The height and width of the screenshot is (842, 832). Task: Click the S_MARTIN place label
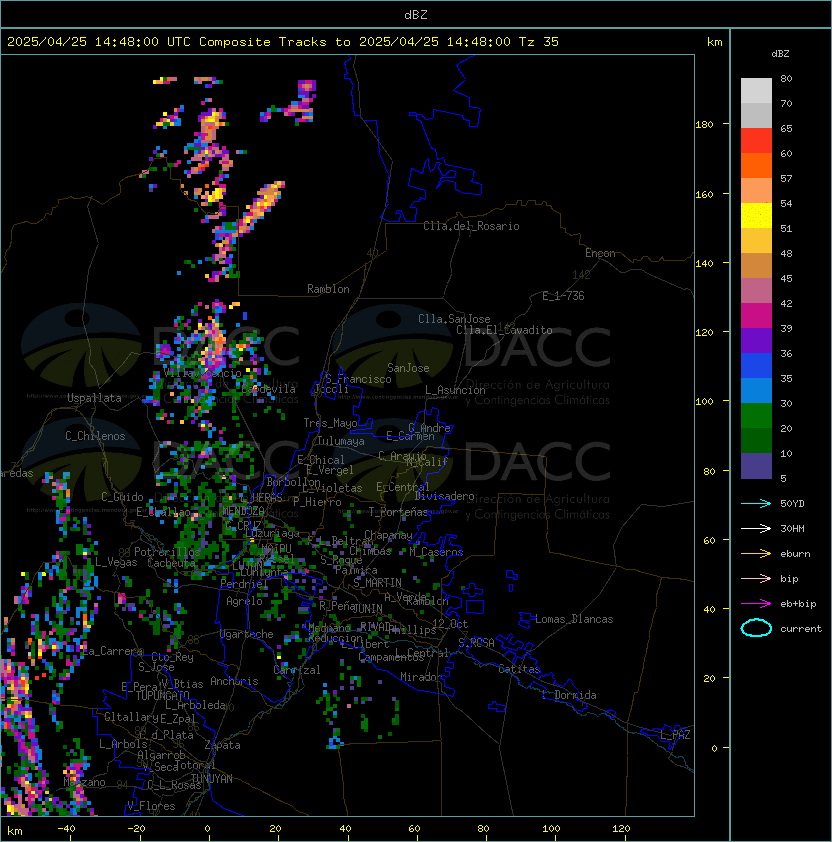click(x=378, y=583)
